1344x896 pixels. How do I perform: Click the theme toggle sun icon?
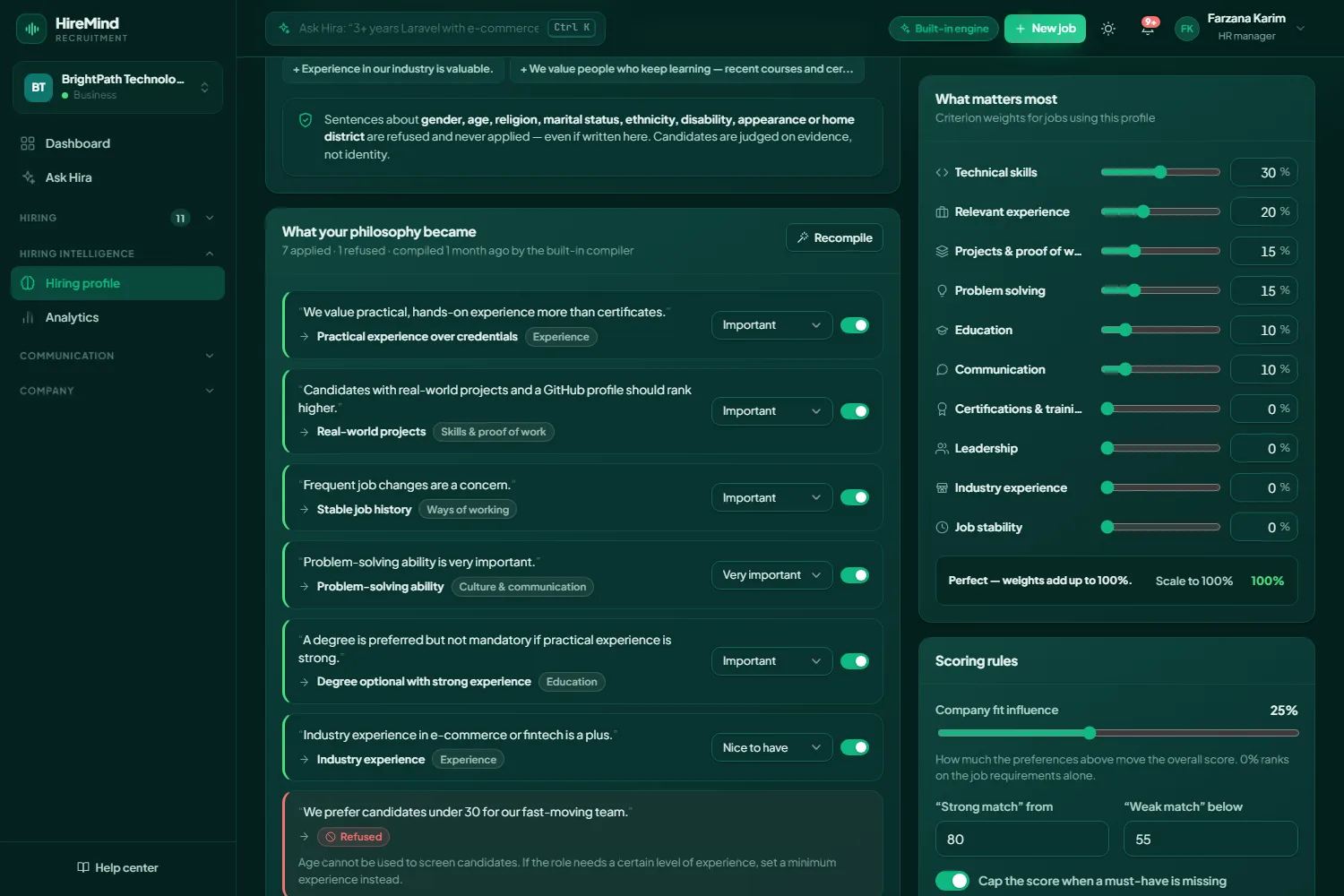[1108, 29]
